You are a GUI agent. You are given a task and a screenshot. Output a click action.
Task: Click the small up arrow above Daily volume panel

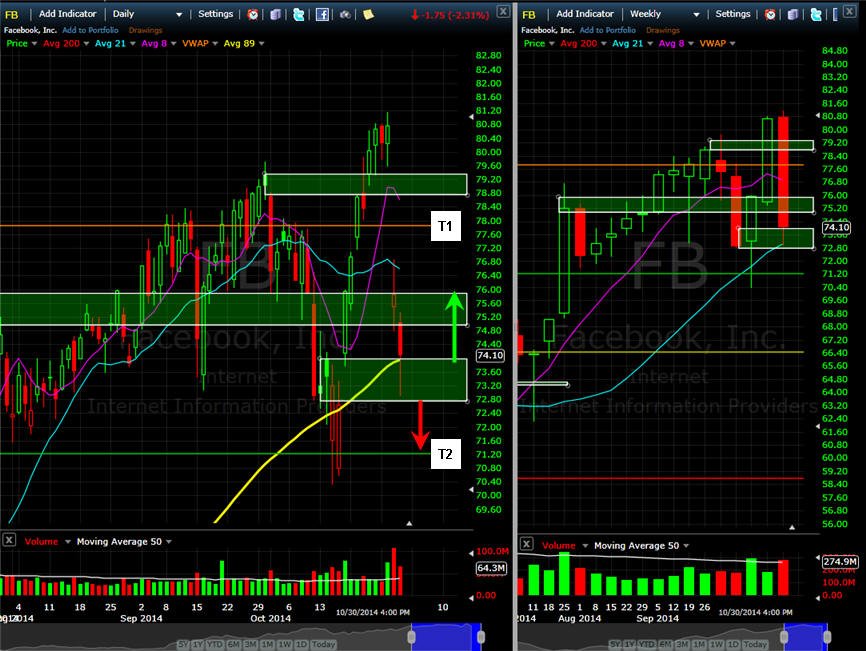[409, 523]
